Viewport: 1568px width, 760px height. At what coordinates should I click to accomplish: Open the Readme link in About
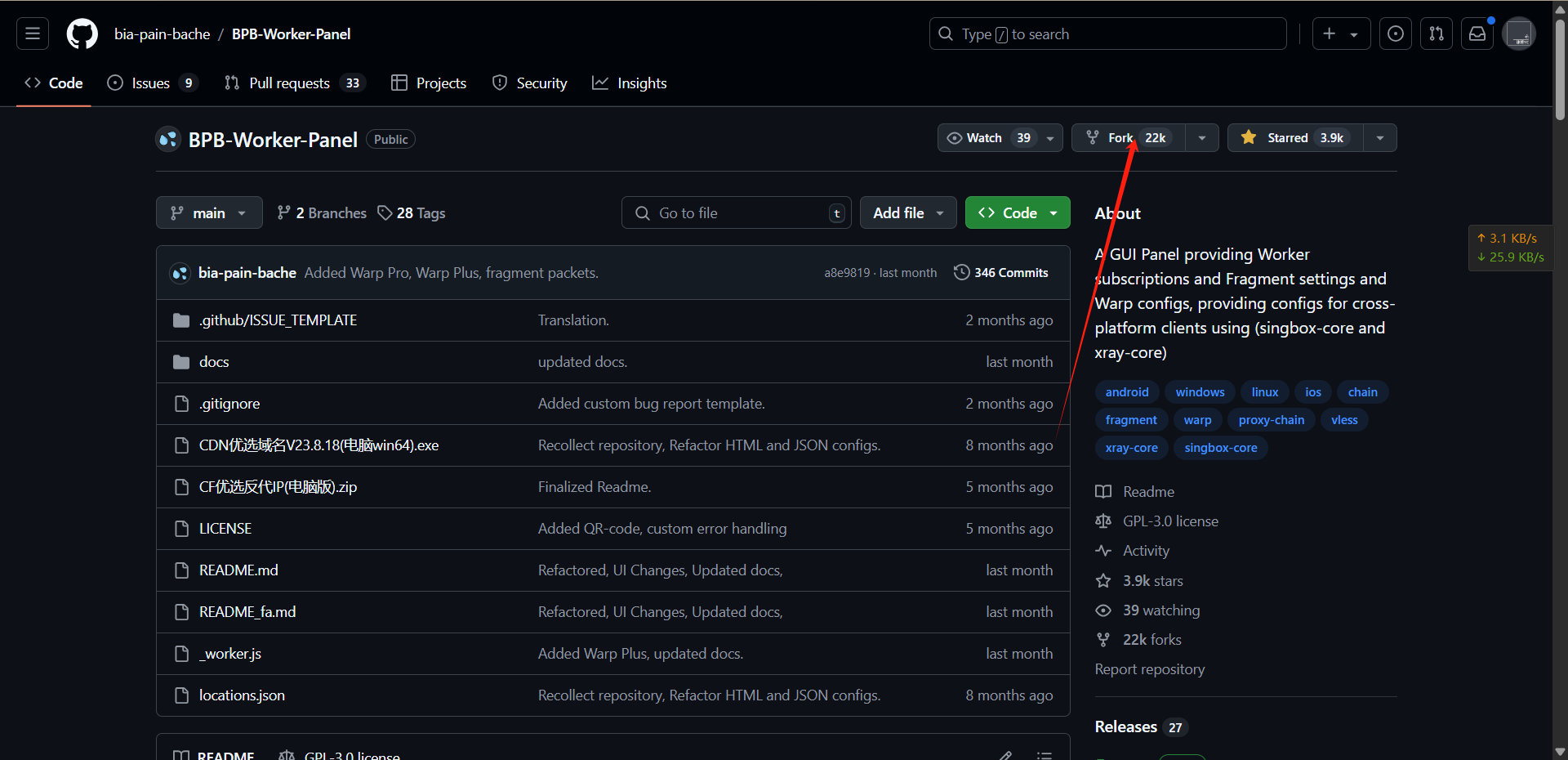(1135, 492)
